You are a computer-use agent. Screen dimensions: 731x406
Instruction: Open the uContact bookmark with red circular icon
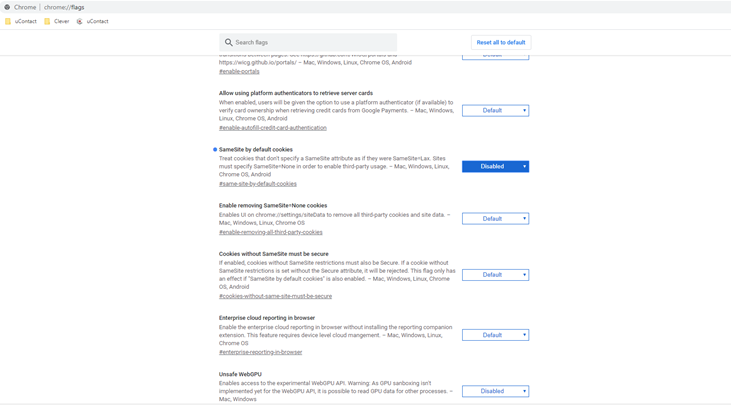(93, 21)
